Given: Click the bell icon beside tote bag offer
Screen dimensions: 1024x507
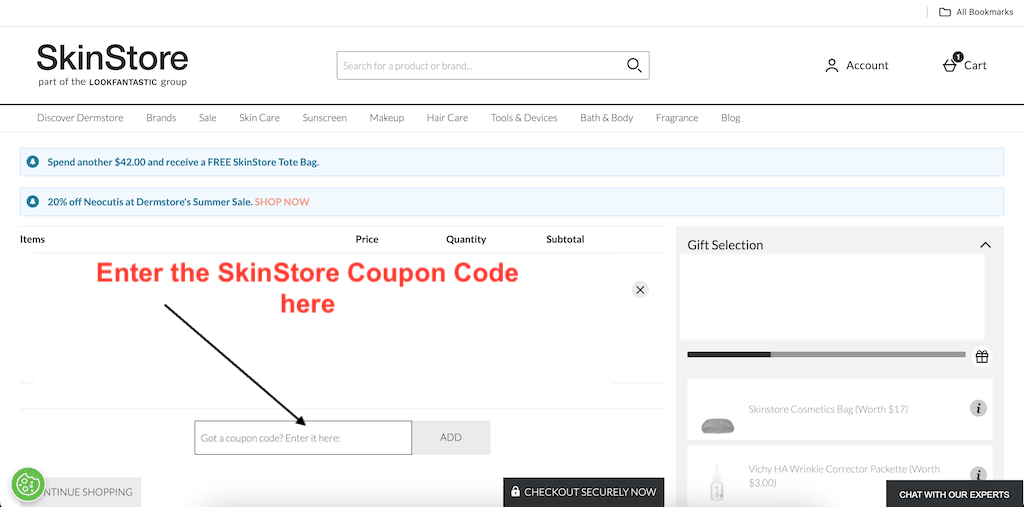Looking at the screenshot, I should [33, 161].
